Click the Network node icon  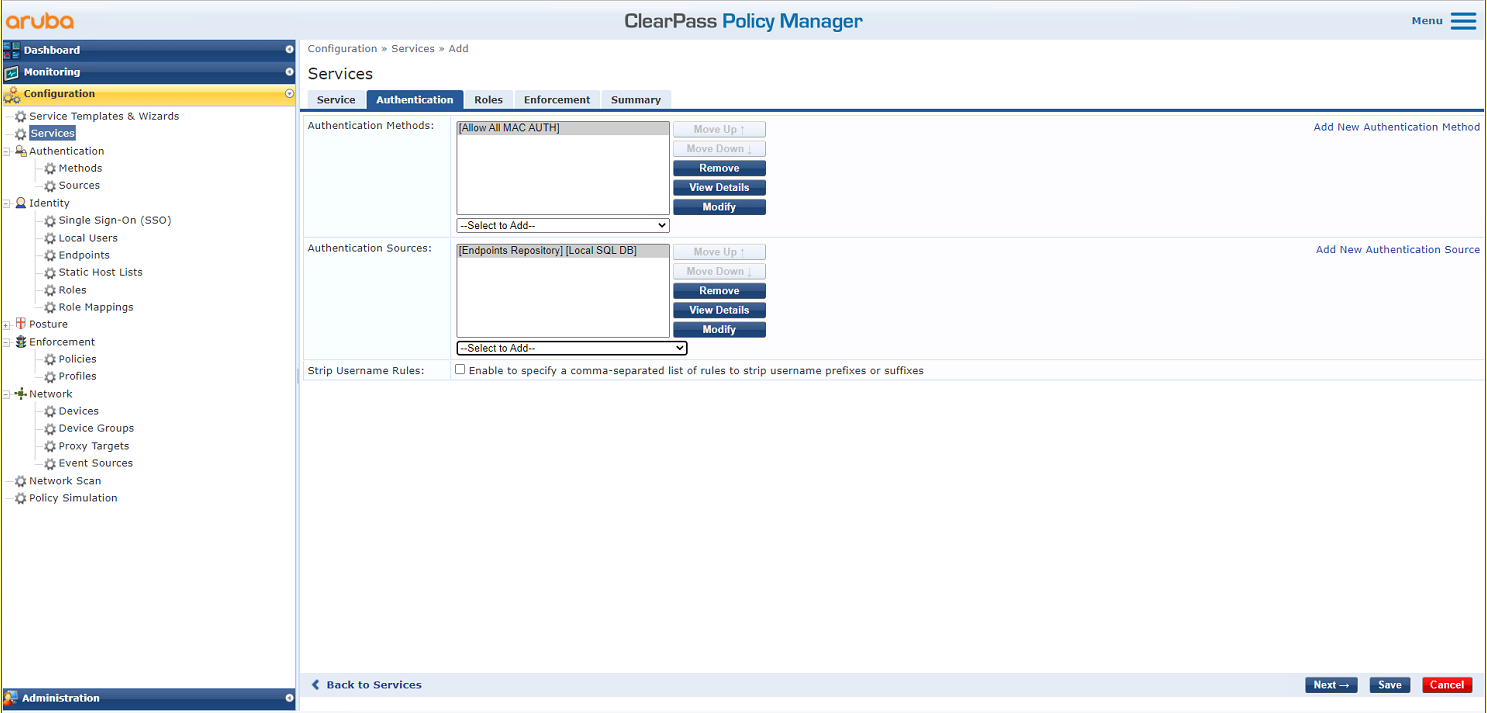tap(20, 394)
